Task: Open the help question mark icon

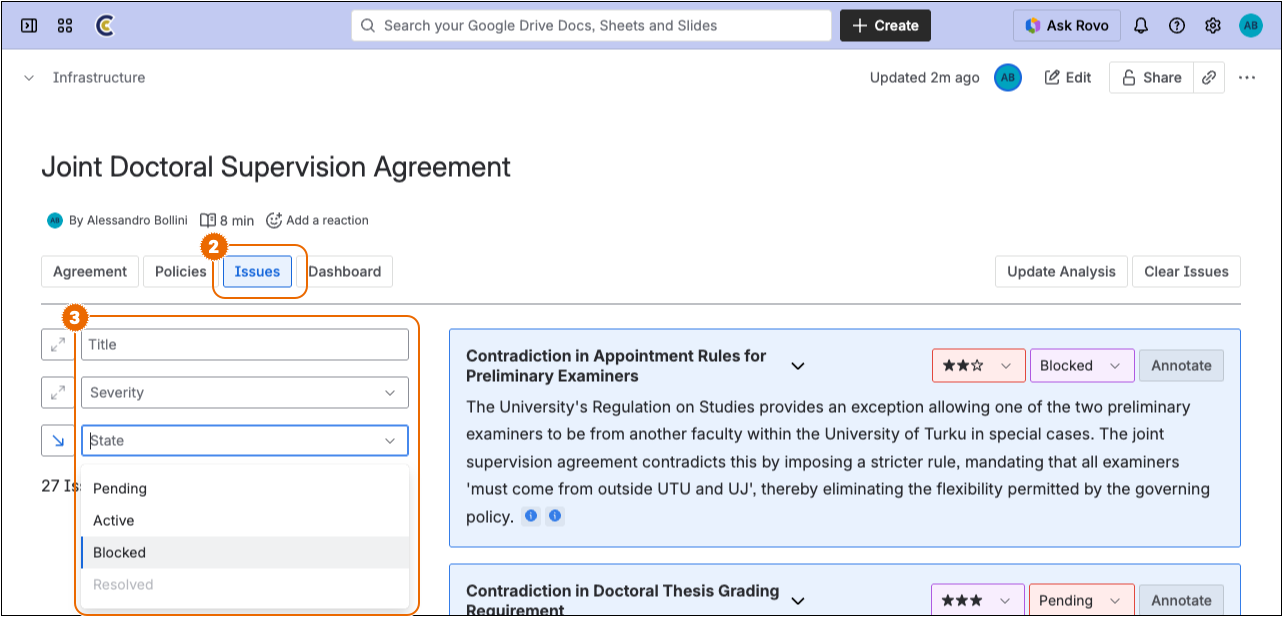Action: tap(1177, 26)
